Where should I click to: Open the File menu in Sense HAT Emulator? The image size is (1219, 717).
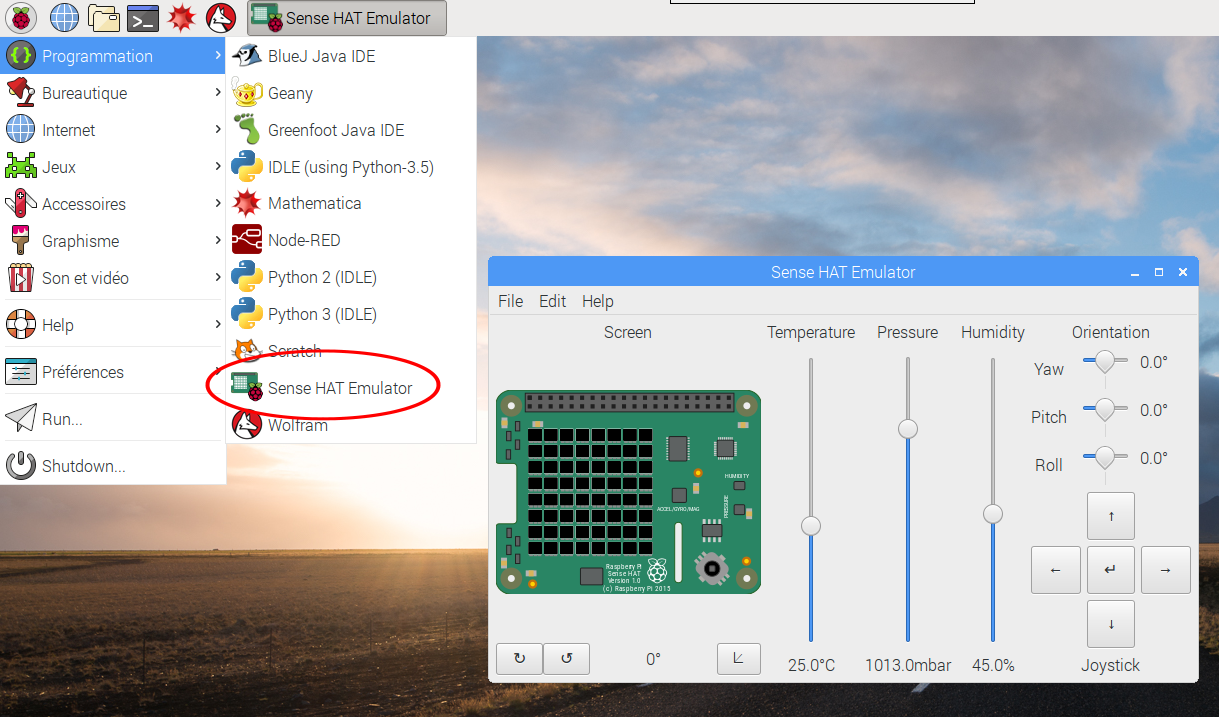click(511, 301)
